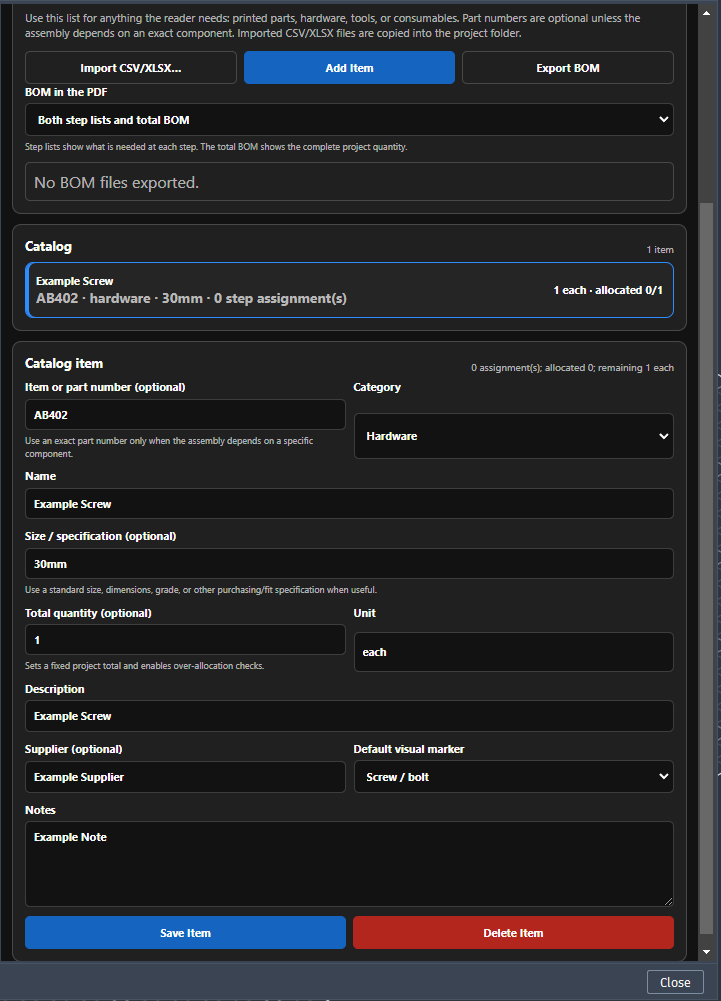Click the Save Item button
Viewport: 721px width, 1001px height.
(185, 933)
